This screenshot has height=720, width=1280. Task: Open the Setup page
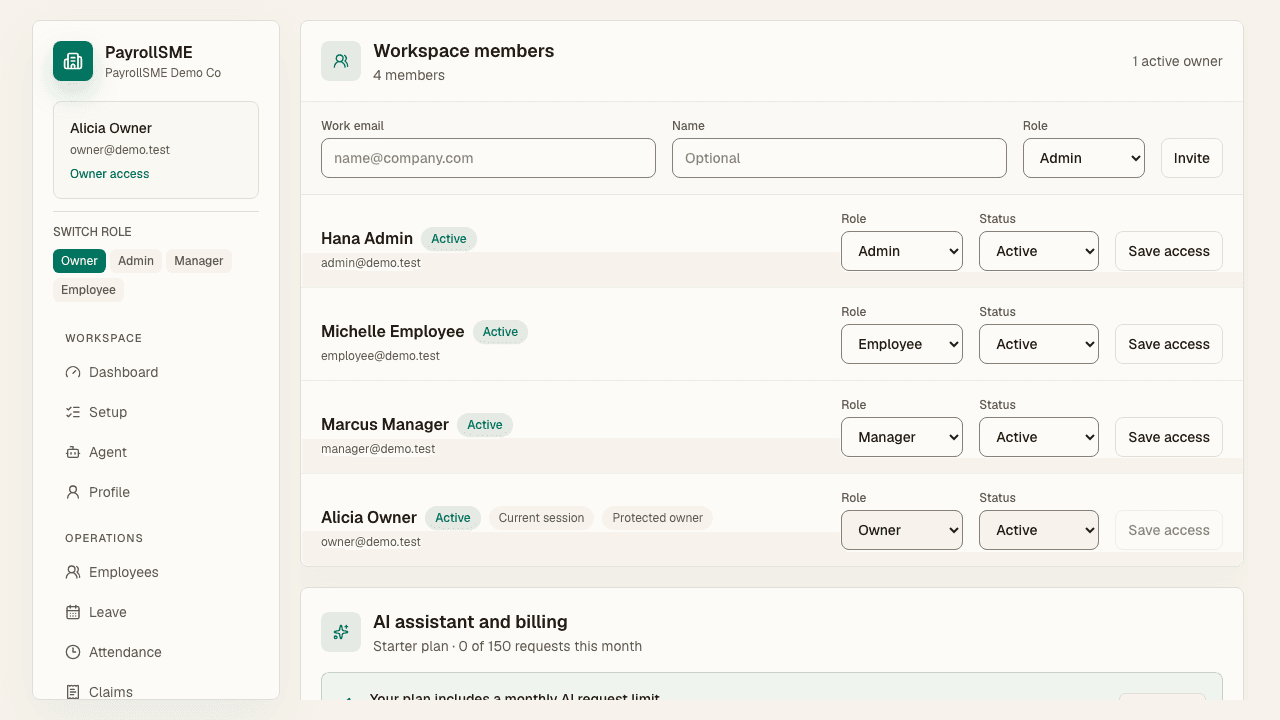coord(156,412)
